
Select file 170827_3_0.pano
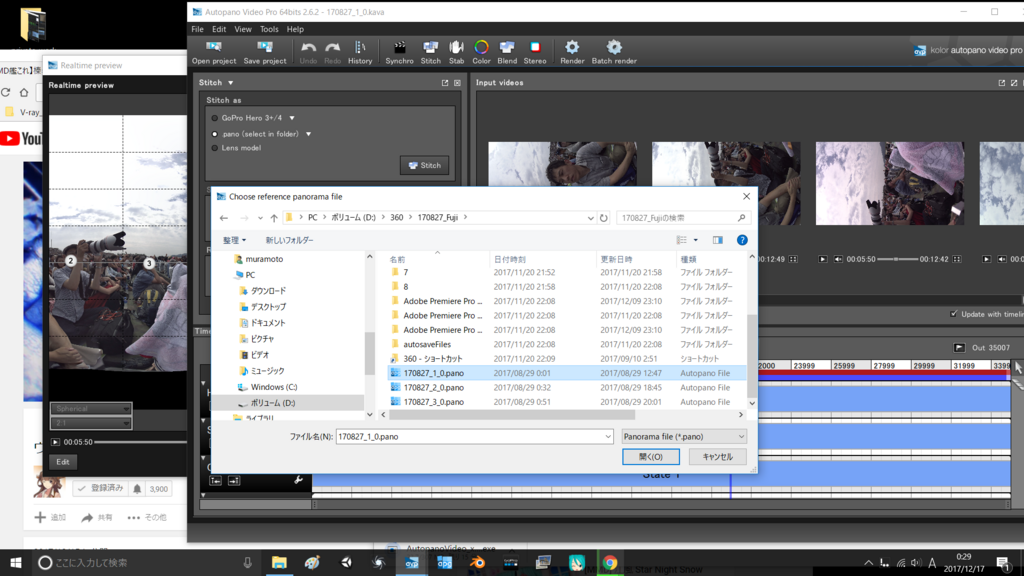click(434, 402)
